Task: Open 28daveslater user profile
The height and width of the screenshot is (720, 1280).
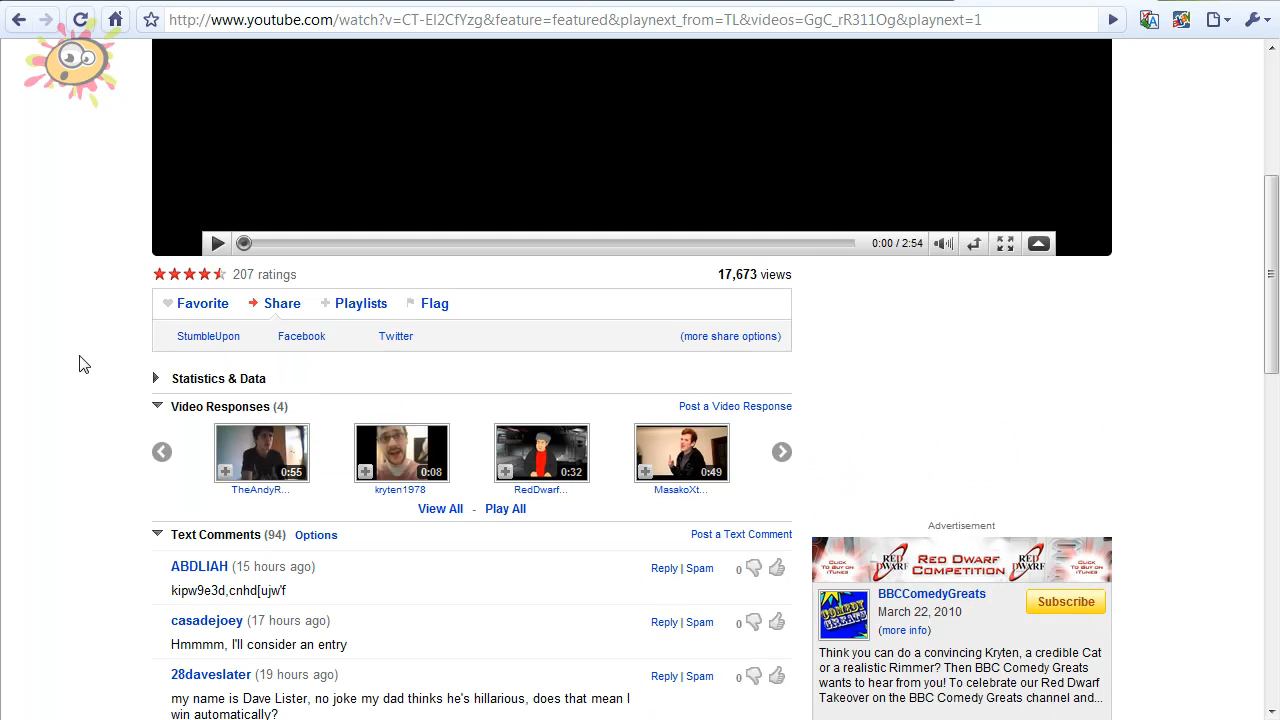Action: [211, 674]
